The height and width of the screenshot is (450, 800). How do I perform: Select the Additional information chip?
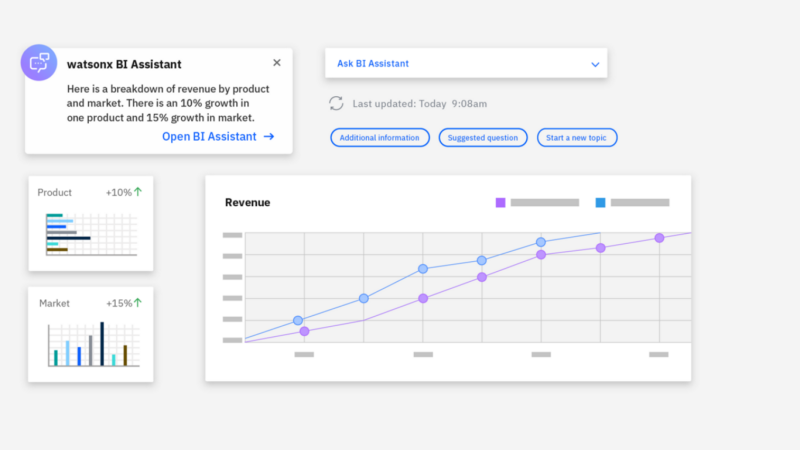(379, 137)
